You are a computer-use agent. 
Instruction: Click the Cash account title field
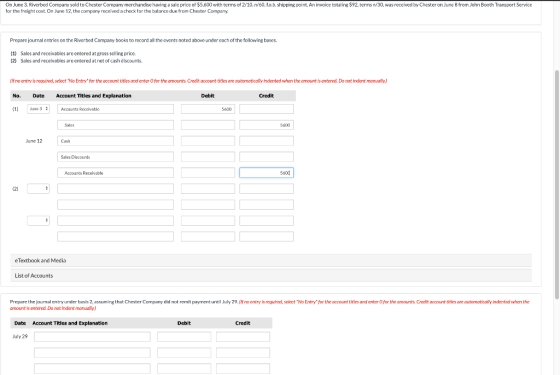point(115,141)
